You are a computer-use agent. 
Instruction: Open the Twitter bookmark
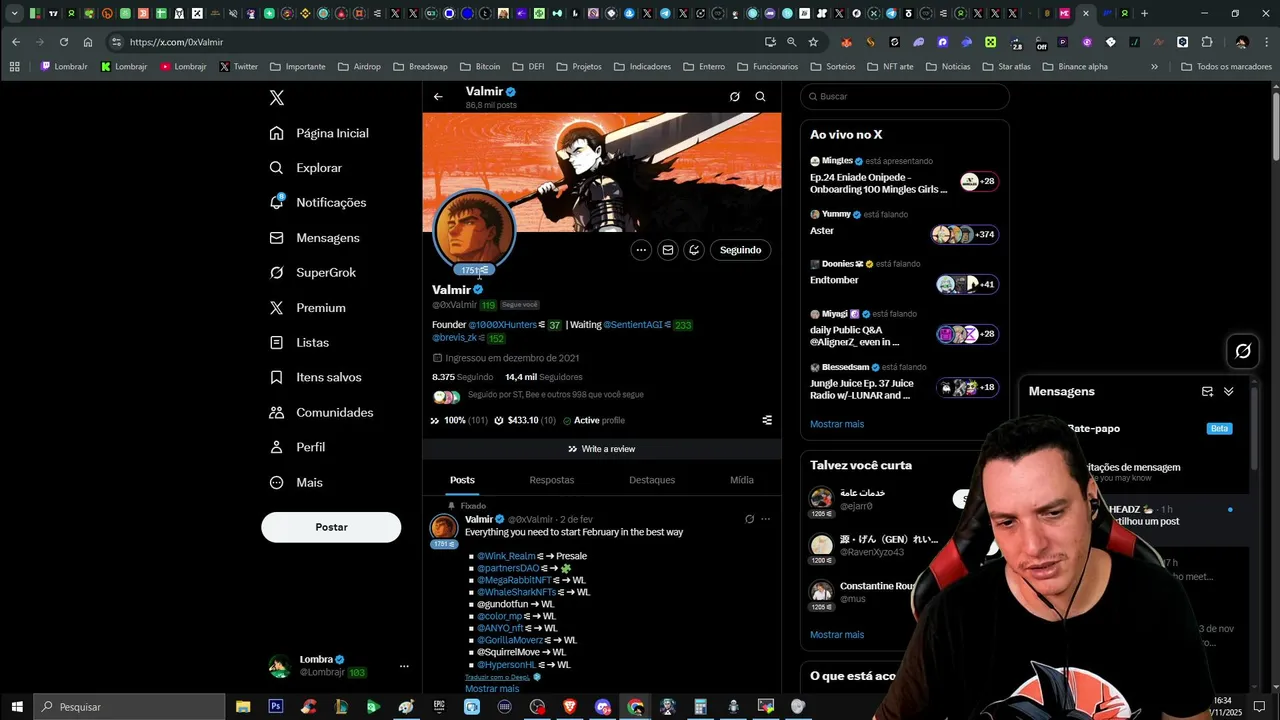238,67
